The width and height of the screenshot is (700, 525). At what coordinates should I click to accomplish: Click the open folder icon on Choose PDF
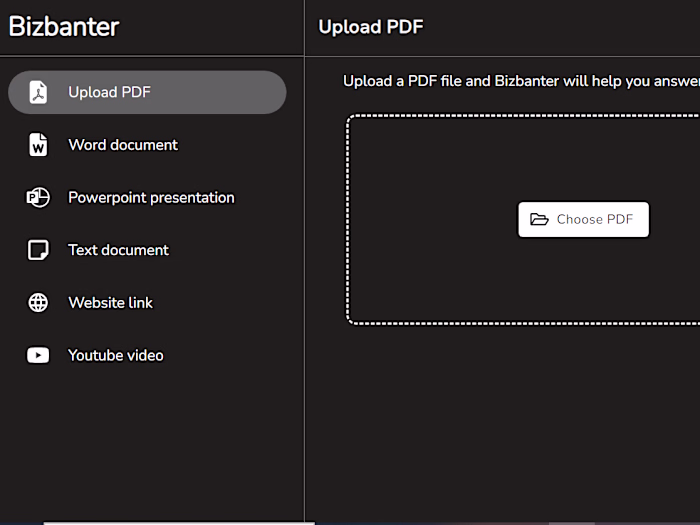(539, 220)
